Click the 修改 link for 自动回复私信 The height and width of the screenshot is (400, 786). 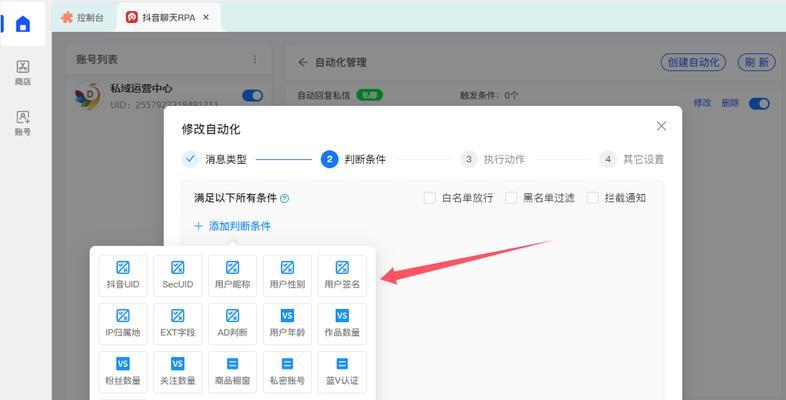(702, 103)
